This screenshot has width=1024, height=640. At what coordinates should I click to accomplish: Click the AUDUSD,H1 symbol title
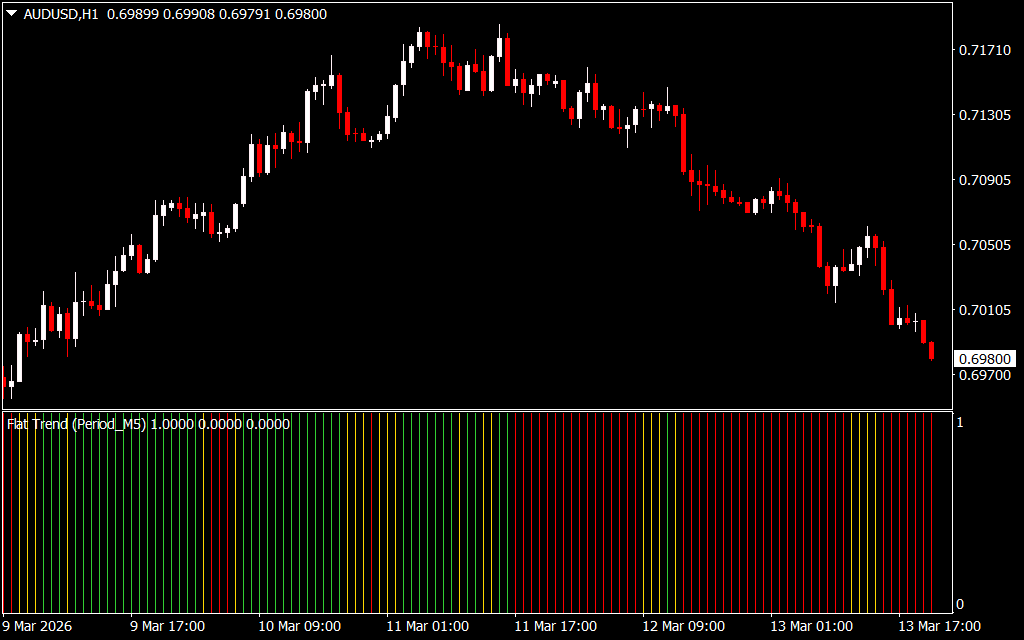[60, 14]
